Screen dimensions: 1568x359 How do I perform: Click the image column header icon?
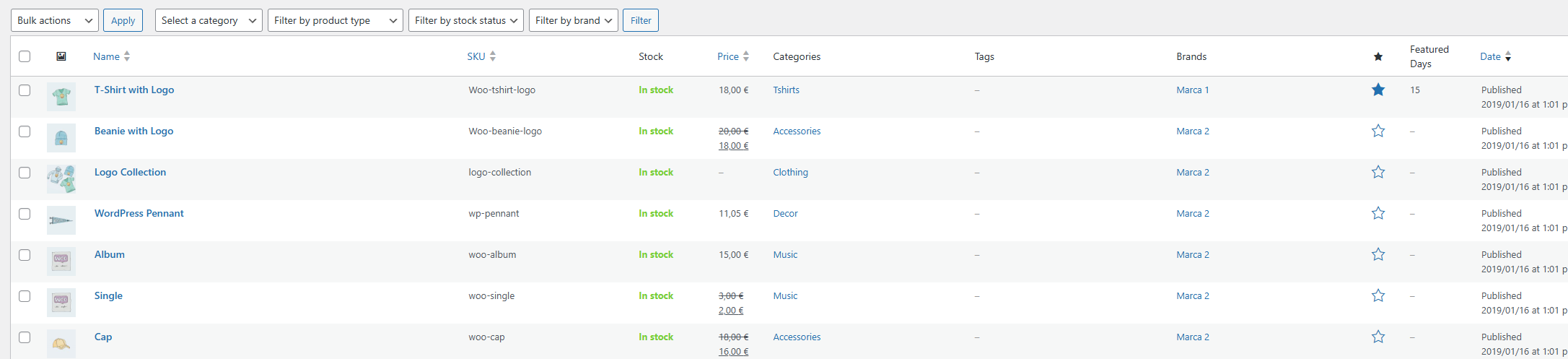point(61,56)
